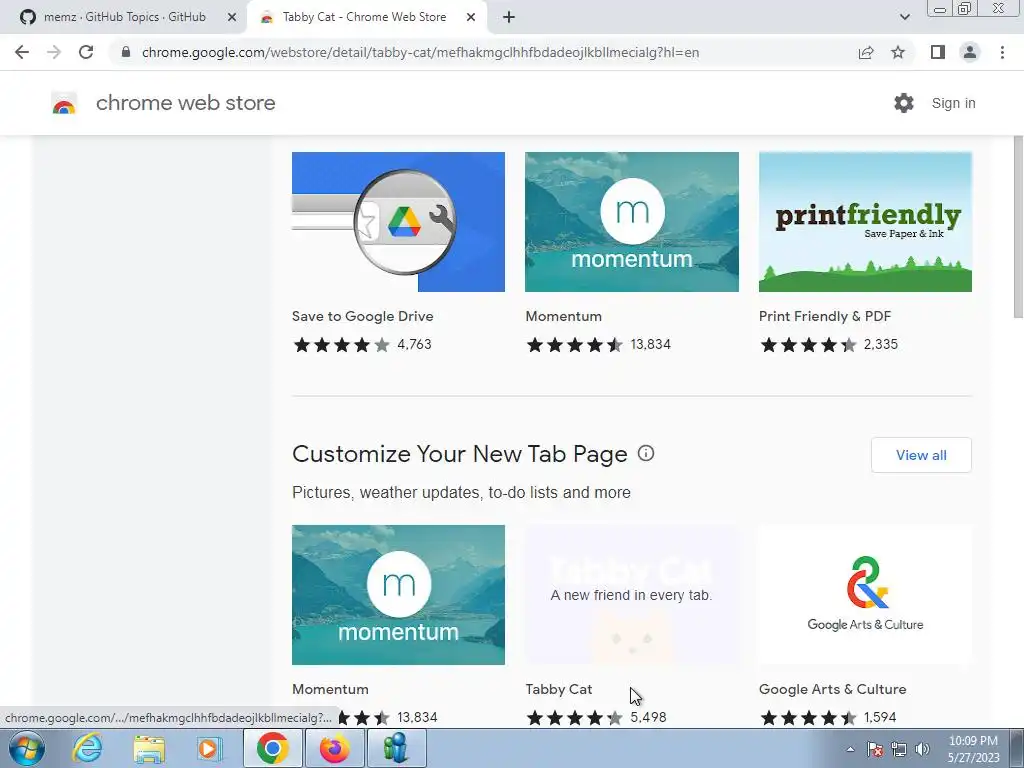The image size is (1024, 768).
Task: Open the Chrome profile avatar
Action: click(x=970, y=52)
